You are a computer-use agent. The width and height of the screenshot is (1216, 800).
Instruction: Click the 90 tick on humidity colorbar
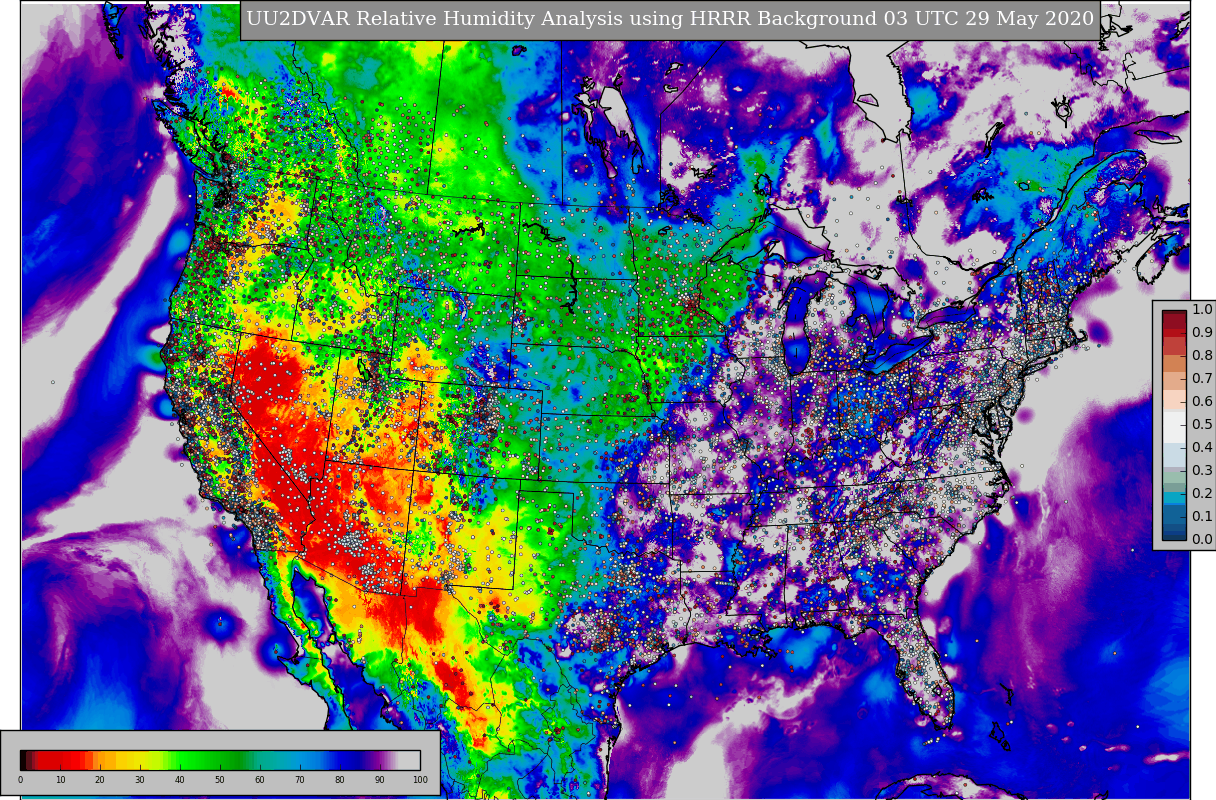[x=380, y=779]
